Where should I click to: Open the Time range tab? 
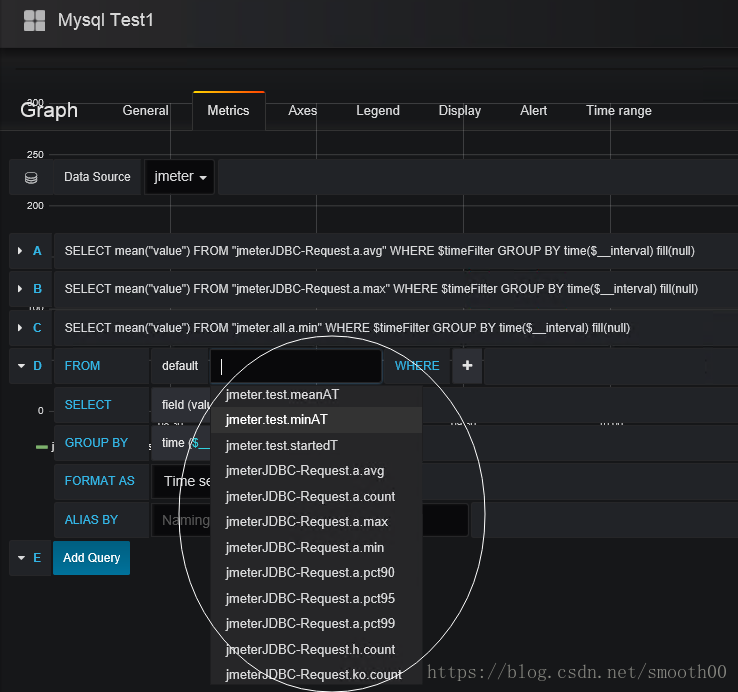(618, 111)
